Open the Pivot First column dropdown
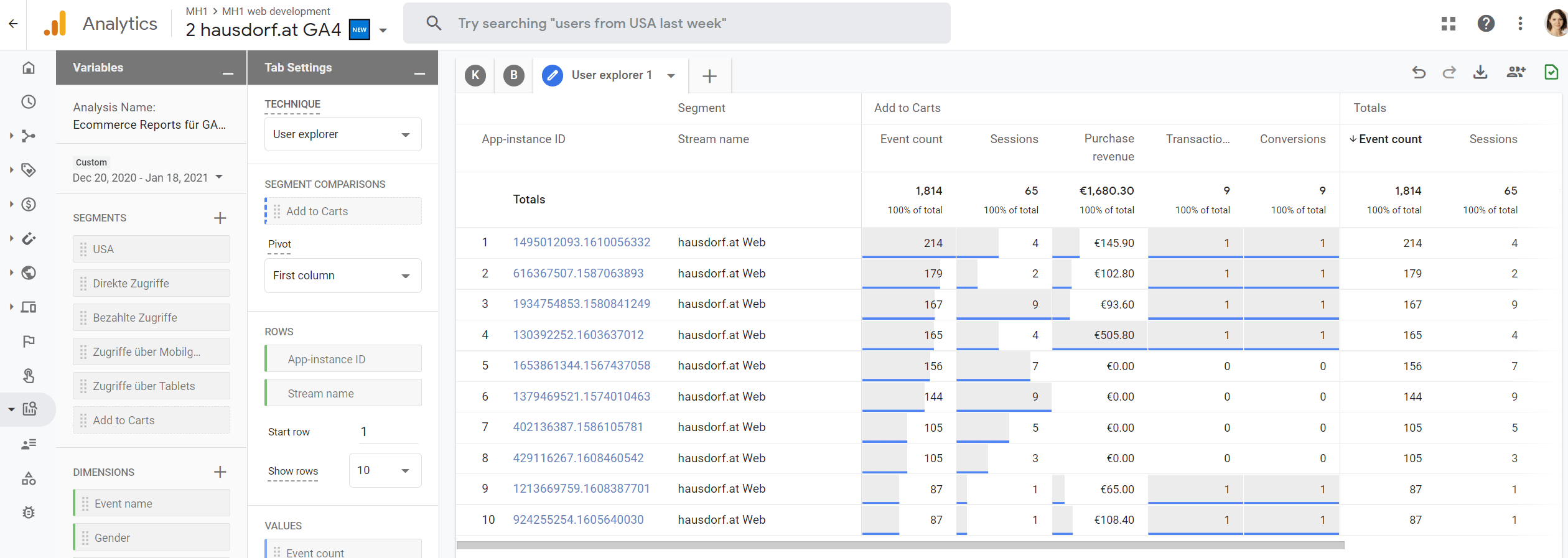The image size is (1568, 558). [x=343, y=276]
